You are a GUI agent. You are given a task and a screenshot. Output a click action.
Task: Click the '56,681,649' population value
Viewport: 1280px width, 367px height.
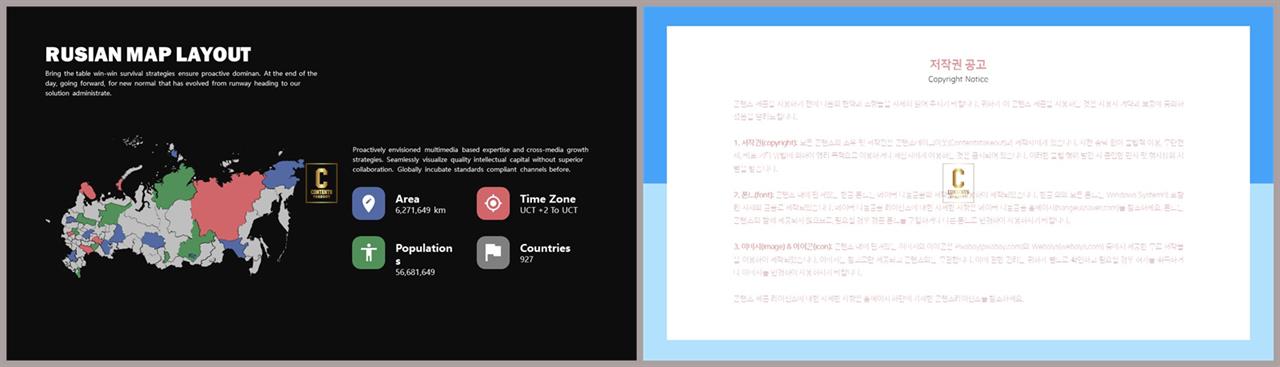click(415, 272)
